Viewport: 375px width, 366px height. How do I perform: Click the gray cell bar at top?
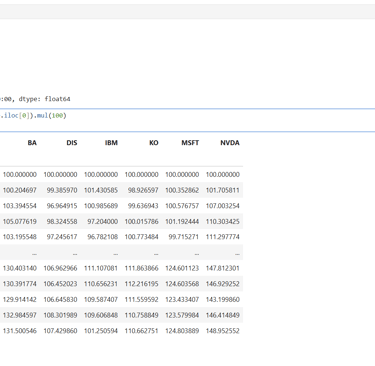click(187, 11)
